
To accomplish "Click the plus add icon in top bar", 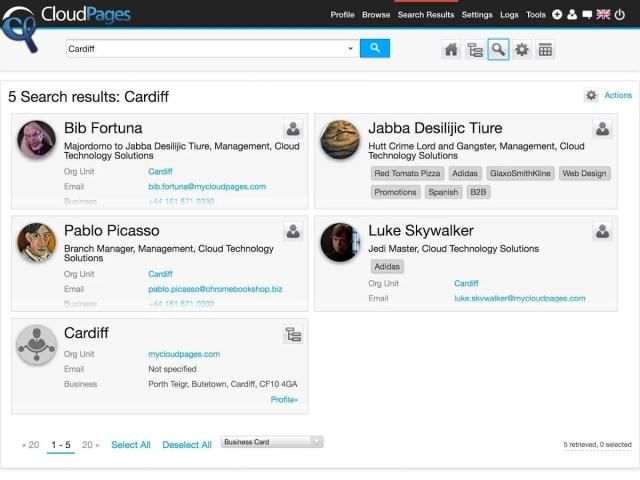I will click(x=557, y=15).
